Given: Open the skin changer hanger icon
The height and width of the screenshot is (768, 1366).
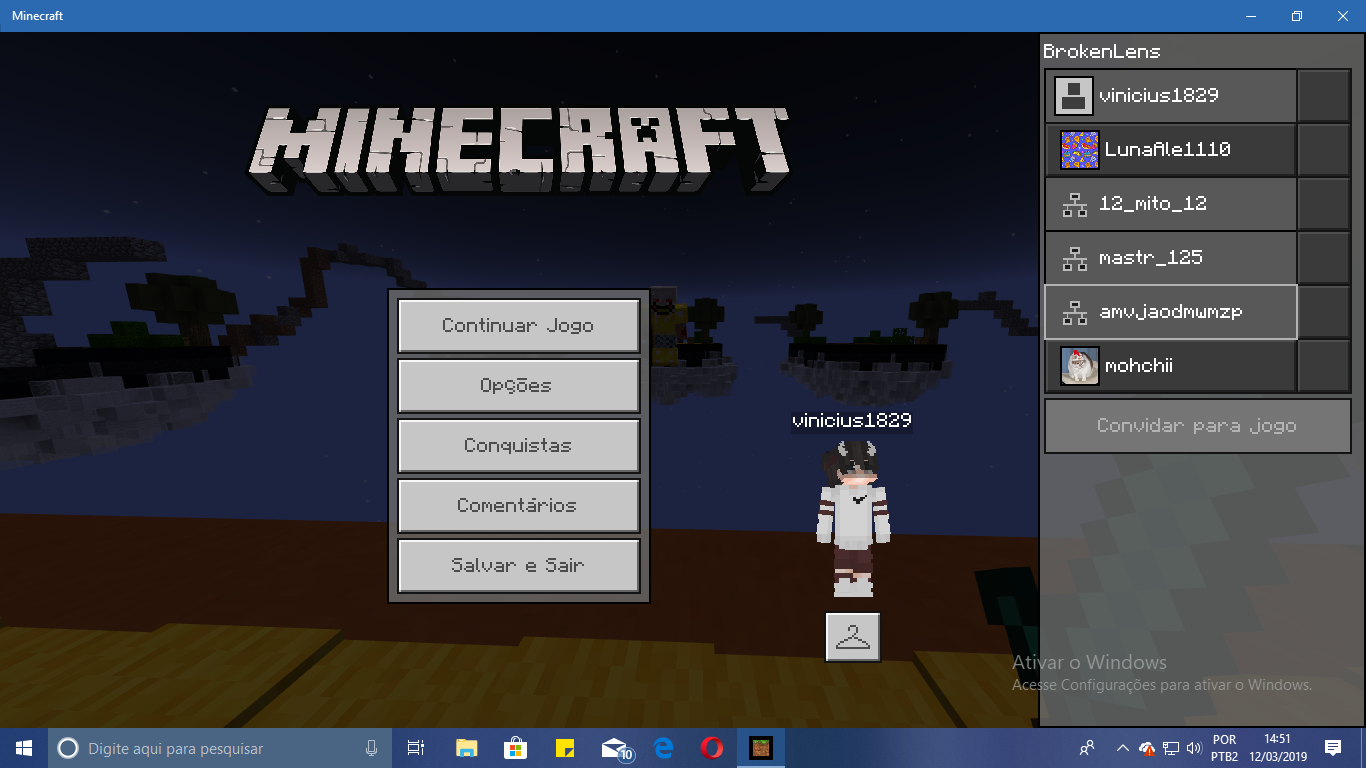Looking at the screenshot, I should pos(853,637).
